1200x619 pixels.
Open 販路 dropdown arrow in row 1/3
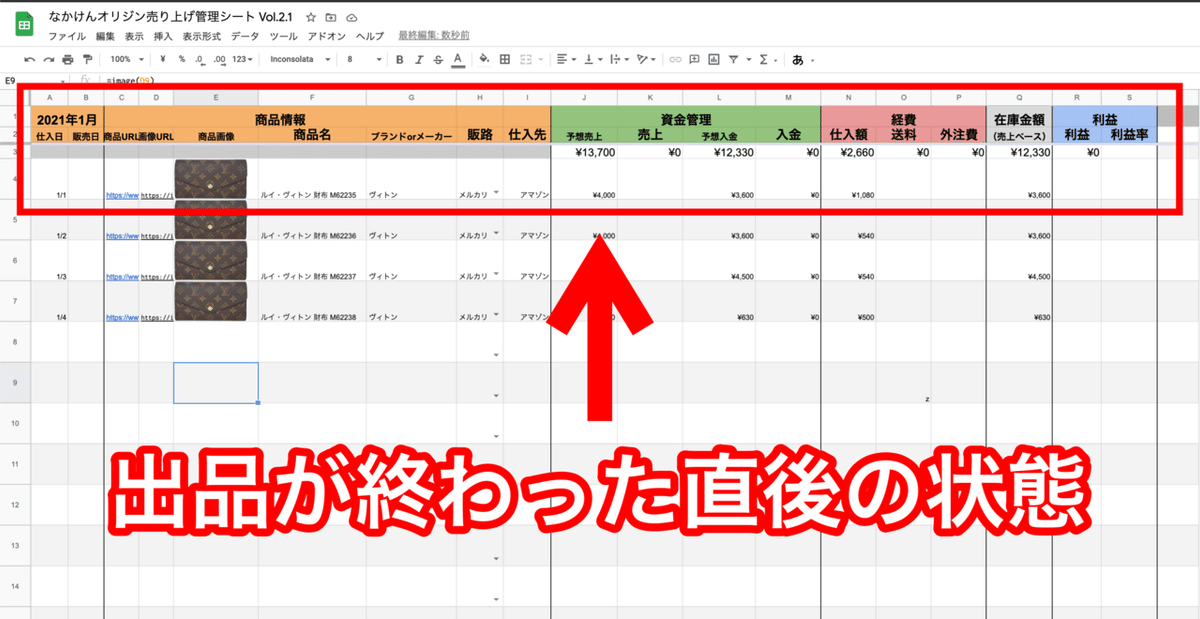pos(496,273)
